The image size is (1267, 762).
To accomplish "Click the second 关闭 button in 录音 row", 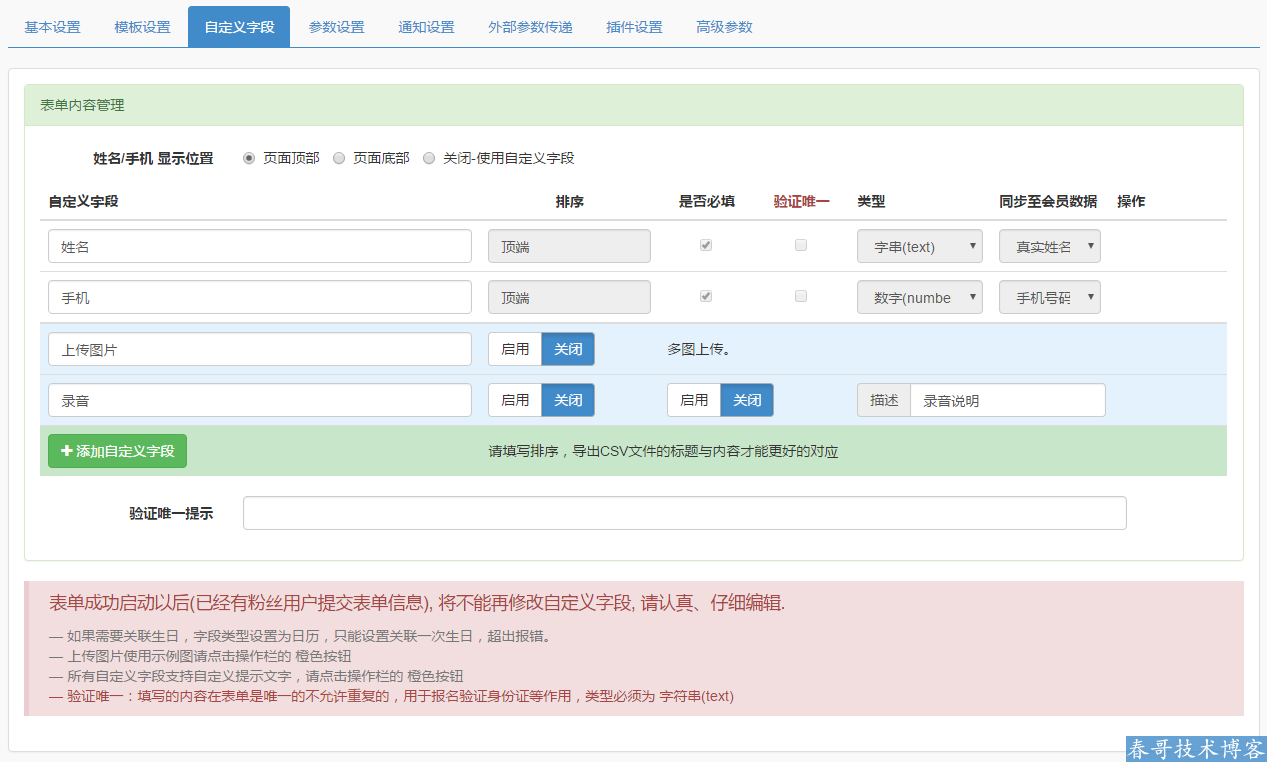I will point(747,400).
